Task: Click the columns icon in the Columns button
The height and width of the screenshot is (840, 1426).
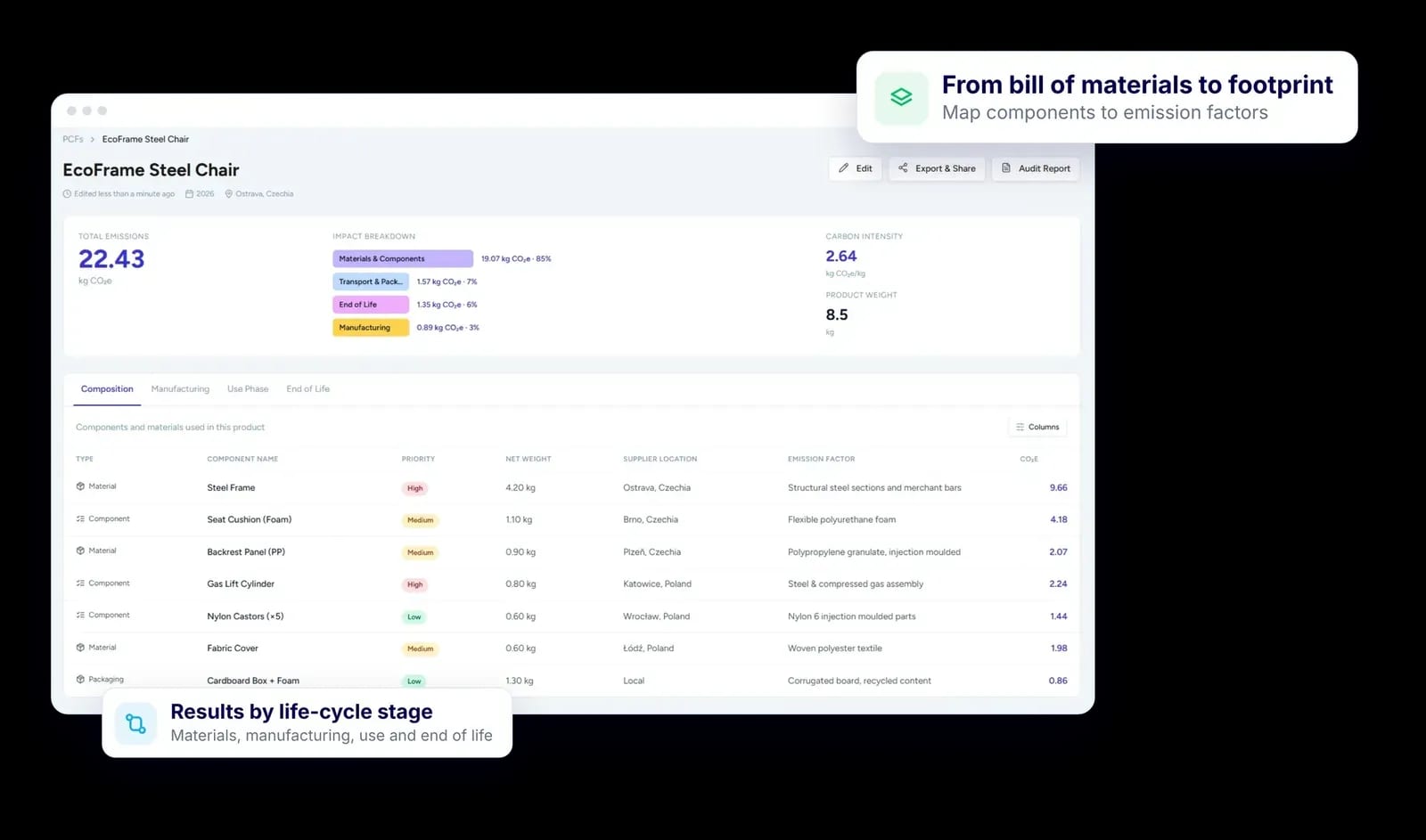Action: (x=1020, y=428)
